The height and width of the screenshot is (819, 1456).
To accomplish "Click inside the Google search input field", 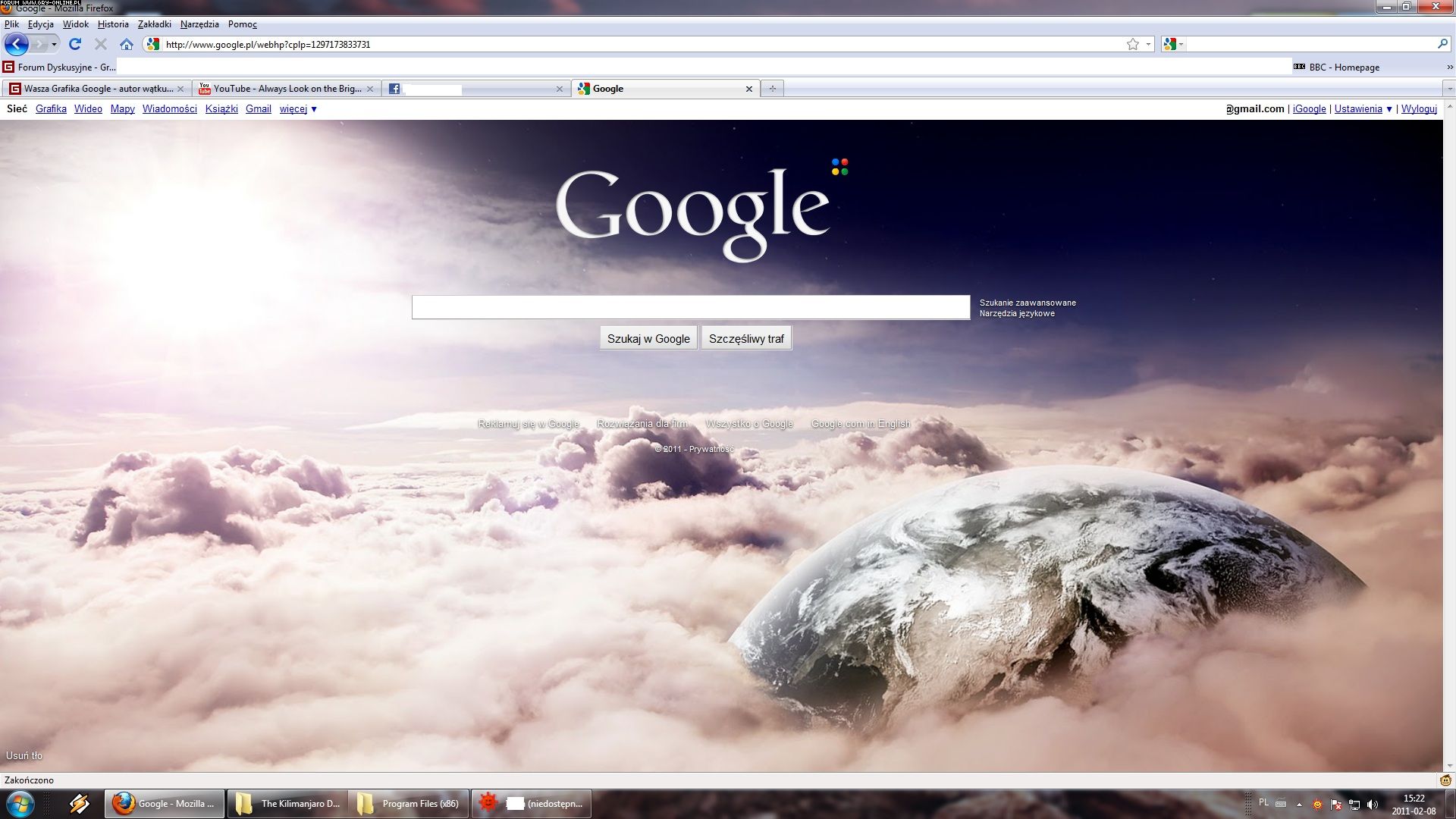I will click(x=690, y=307).
